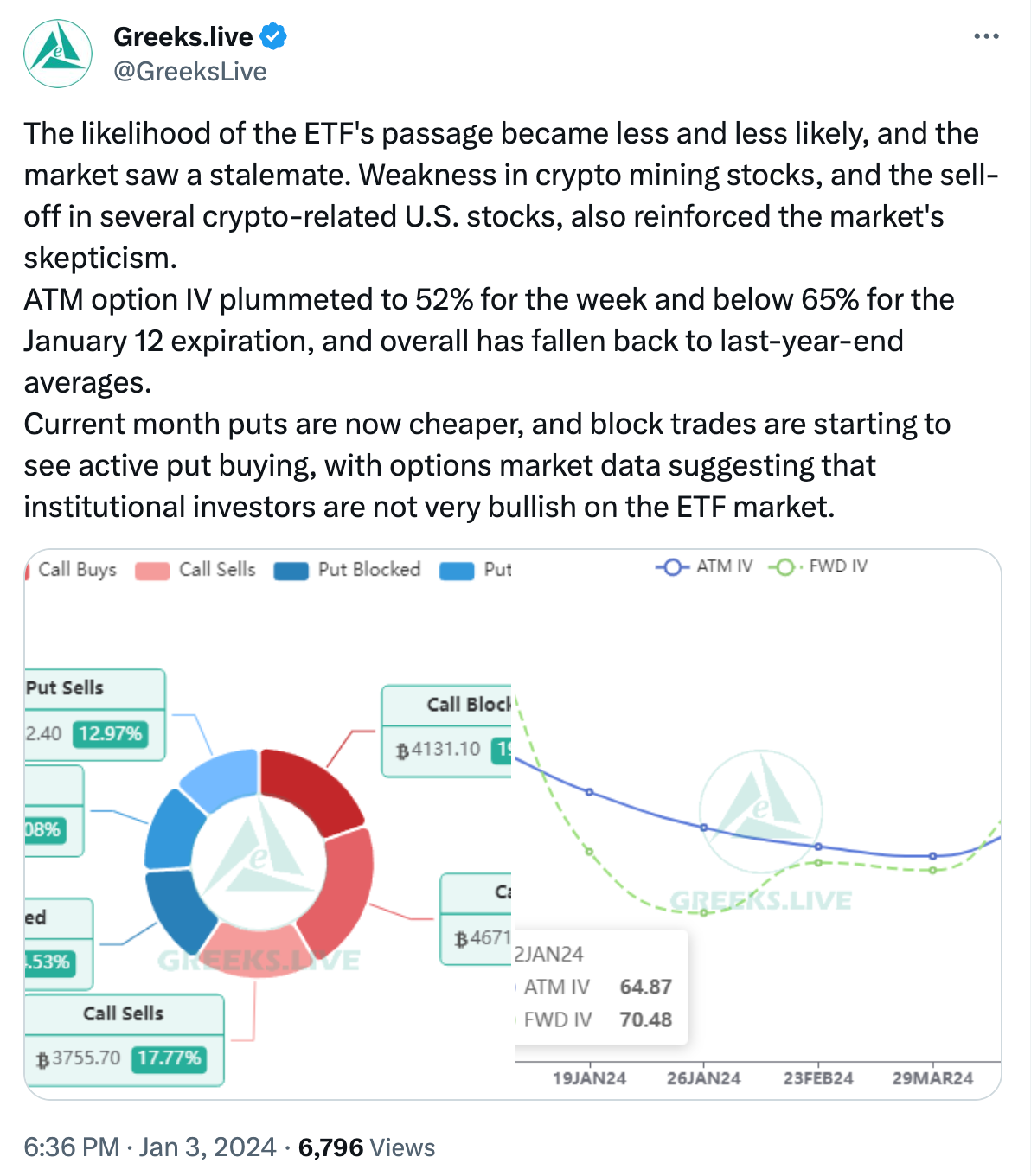Toggle the Call Sells legend swatch
The image size is (1031, 1176).
click(x=152, y=571)
